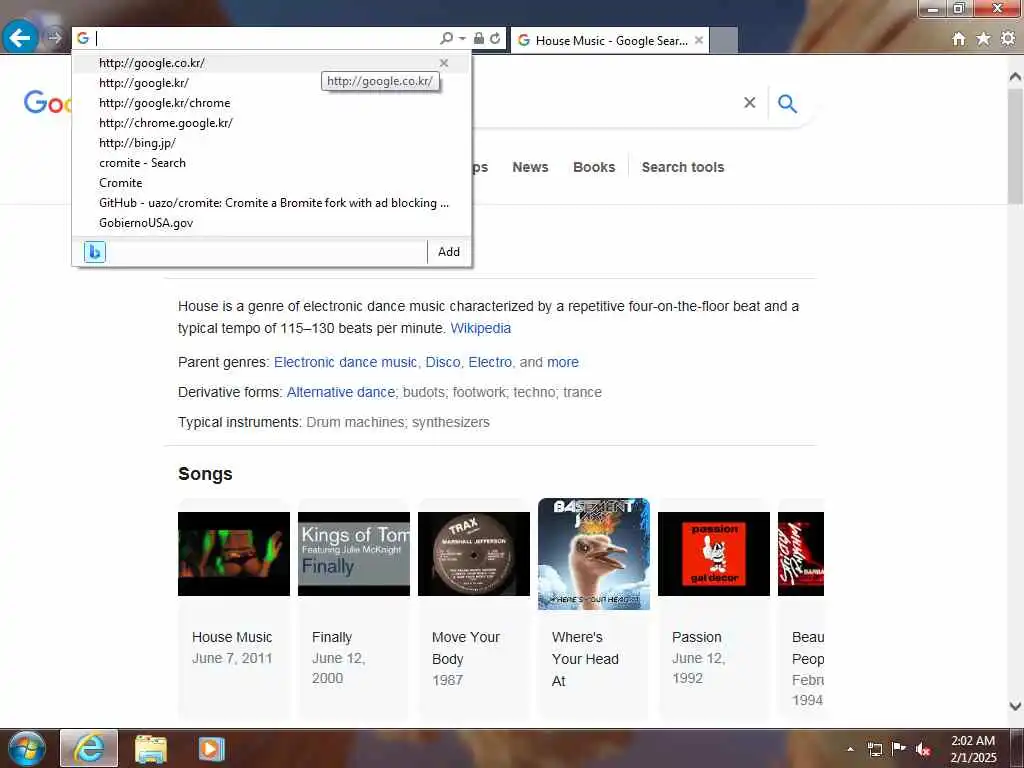
Task: Open Action Center flag icon
Action: [899, 748]
